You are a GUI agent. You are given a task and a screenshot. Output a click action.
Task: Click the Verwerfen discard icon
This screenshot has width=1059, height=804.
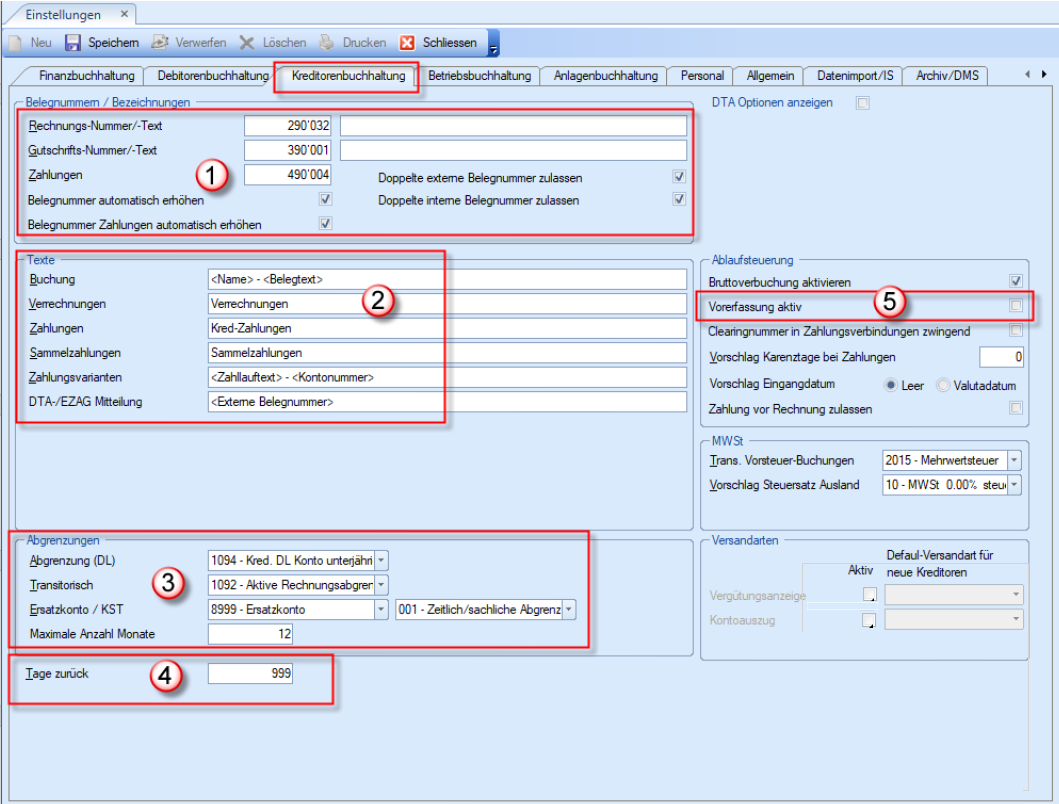point(160,43)
